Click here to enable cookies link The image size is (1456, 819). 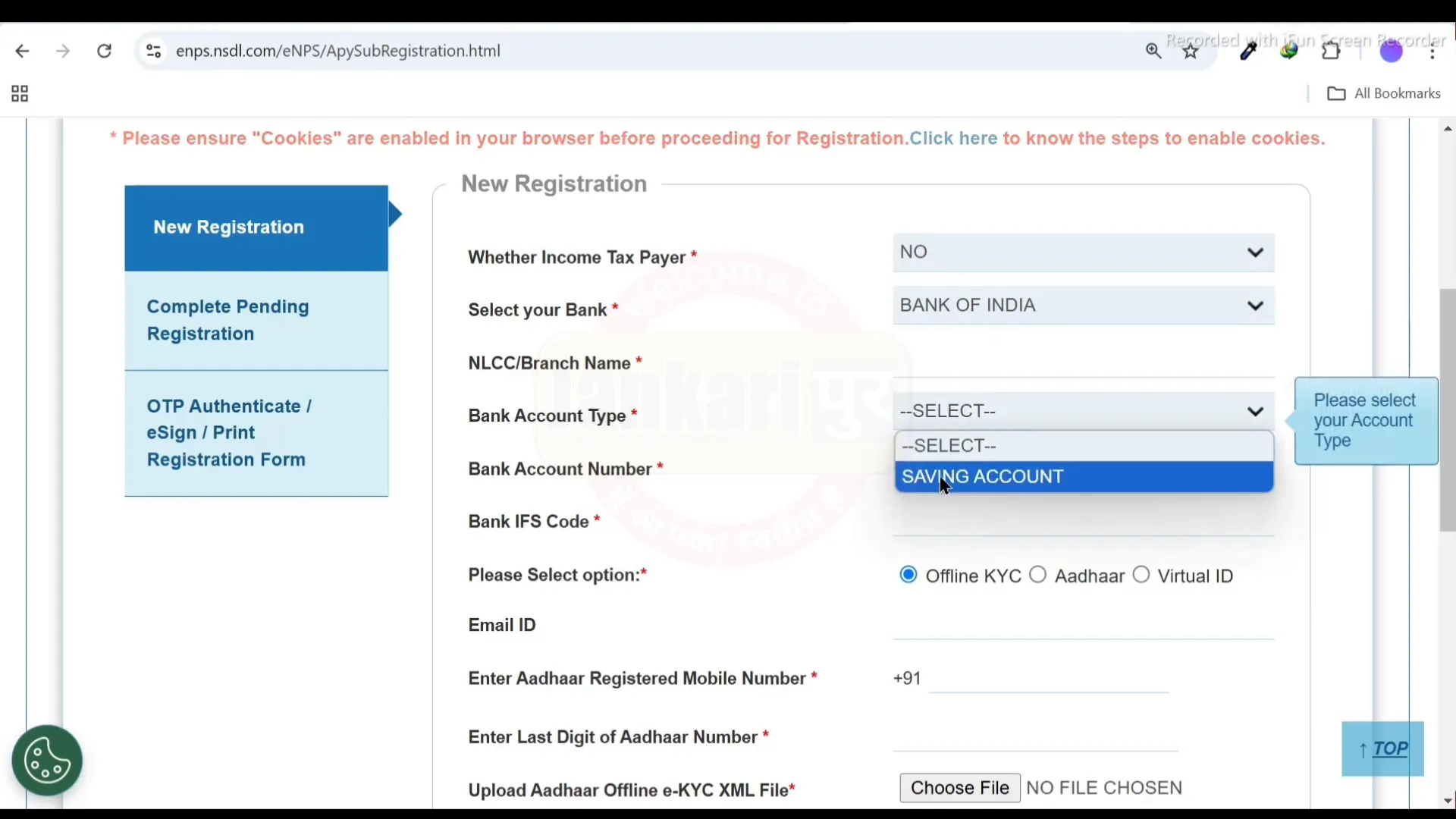952,138
